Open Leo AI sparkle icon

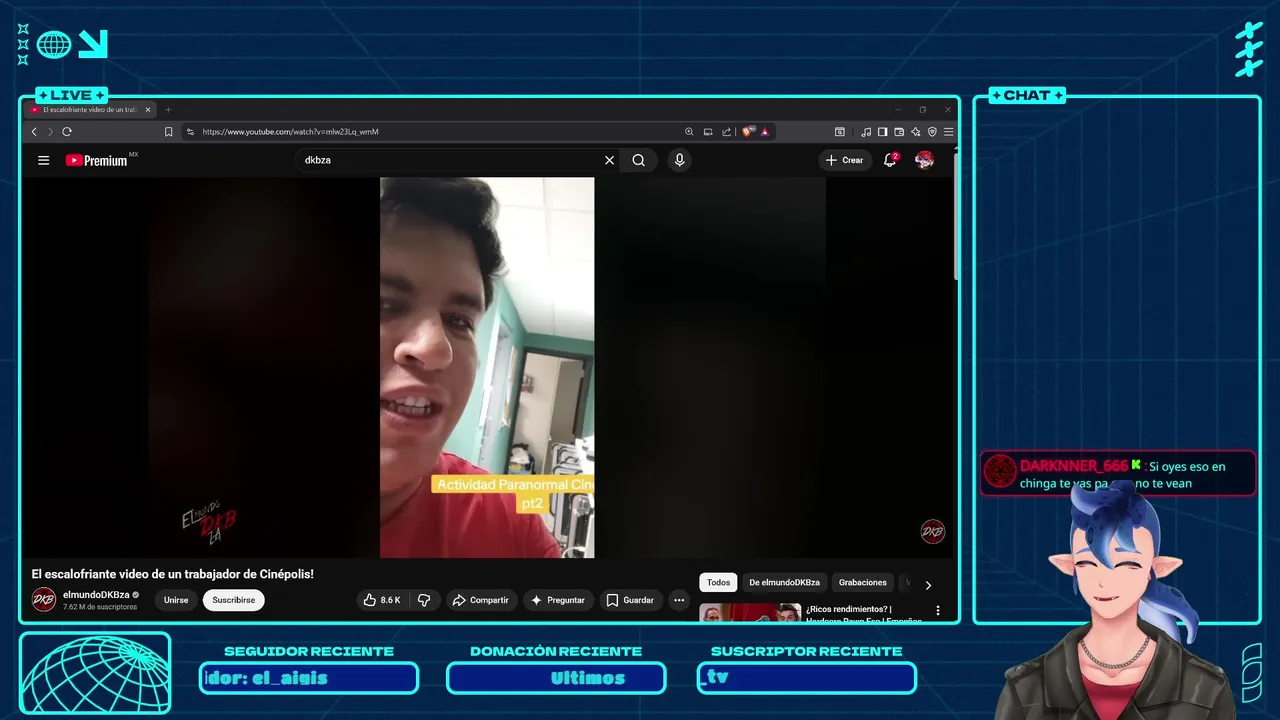[x=915, y=132]
